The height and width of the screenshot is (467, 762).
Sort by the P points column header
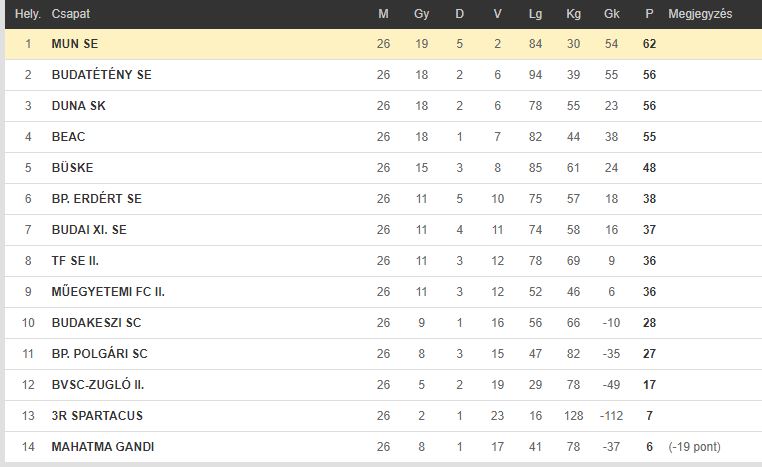click(x=649, y=14)
